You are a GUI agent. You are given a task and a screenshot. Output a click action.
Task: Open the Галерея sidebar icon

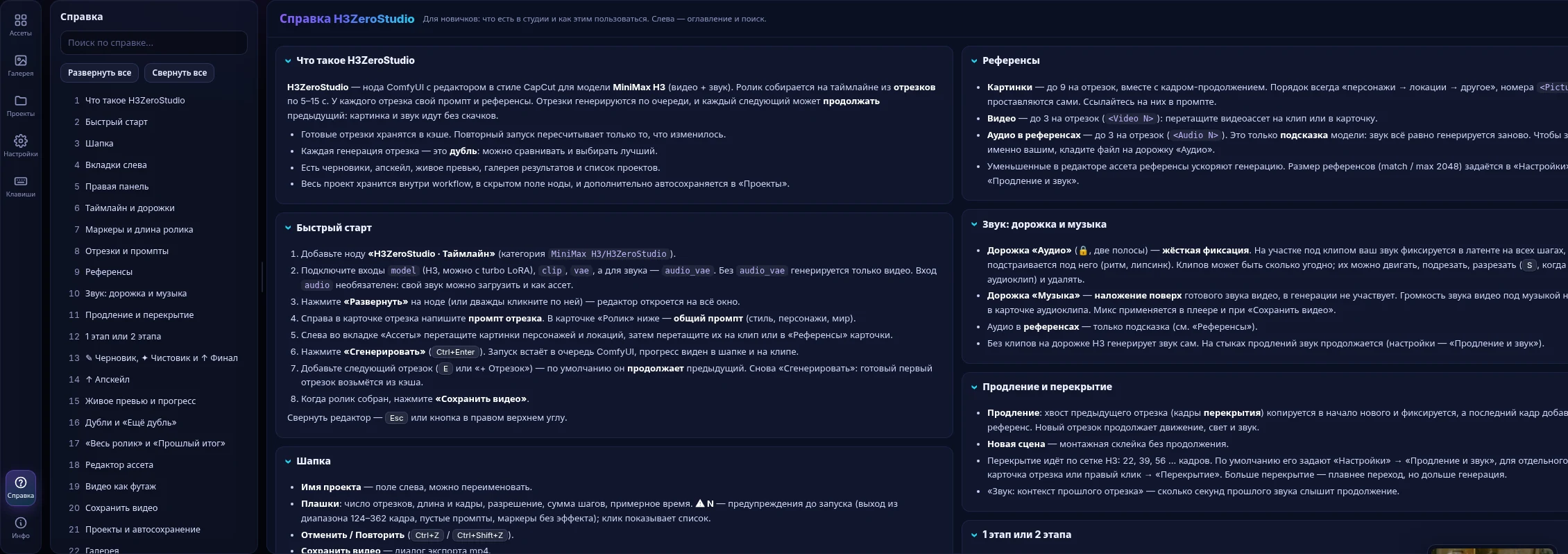(21, 65)
